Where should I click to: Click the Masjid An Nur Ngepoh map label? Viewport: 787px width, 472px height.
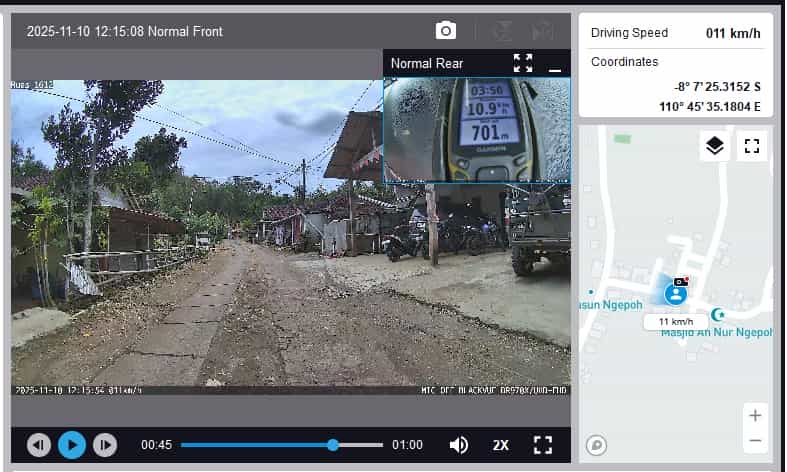716,332
